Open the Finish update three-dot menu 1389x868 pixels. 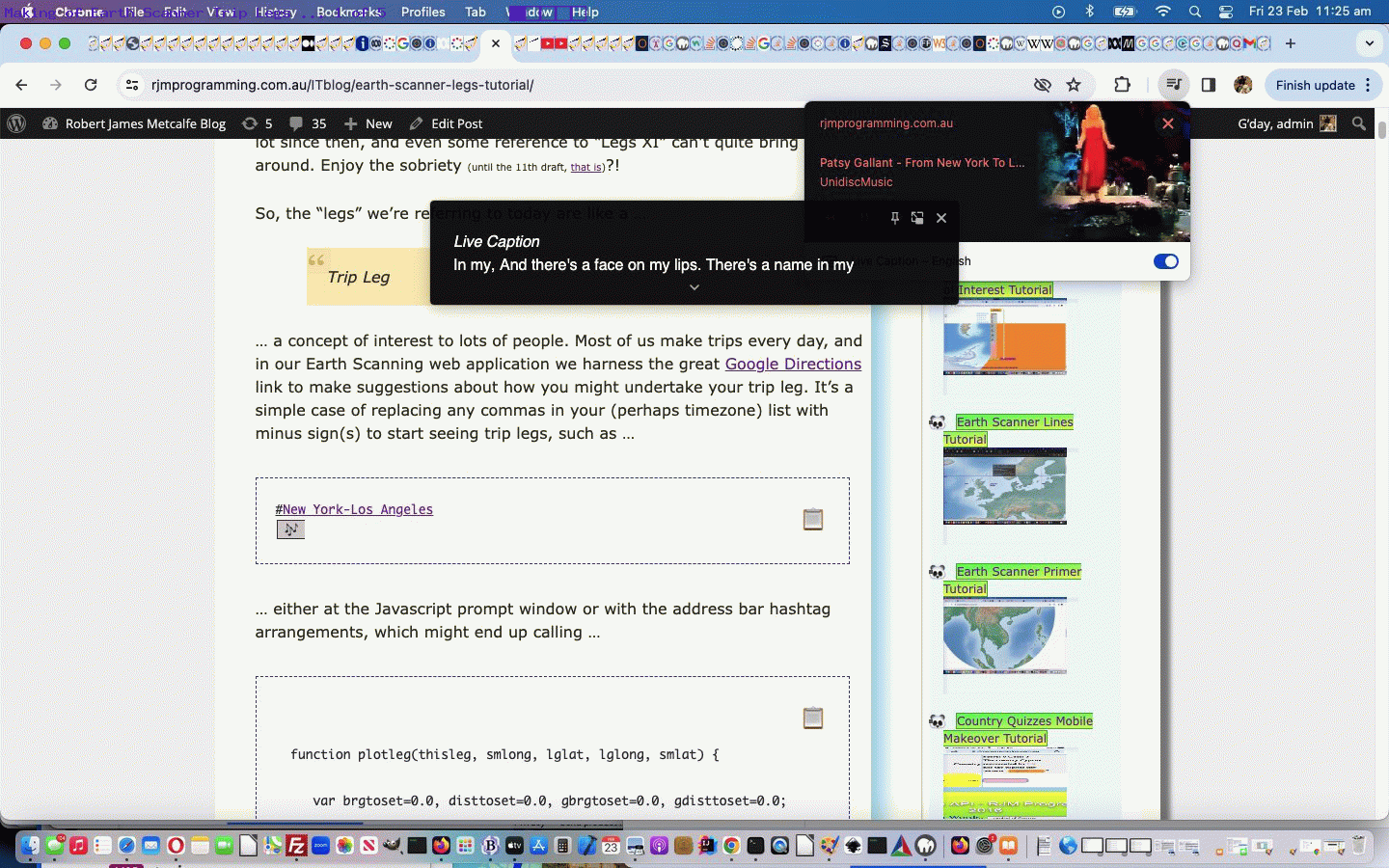[1368, 85]
